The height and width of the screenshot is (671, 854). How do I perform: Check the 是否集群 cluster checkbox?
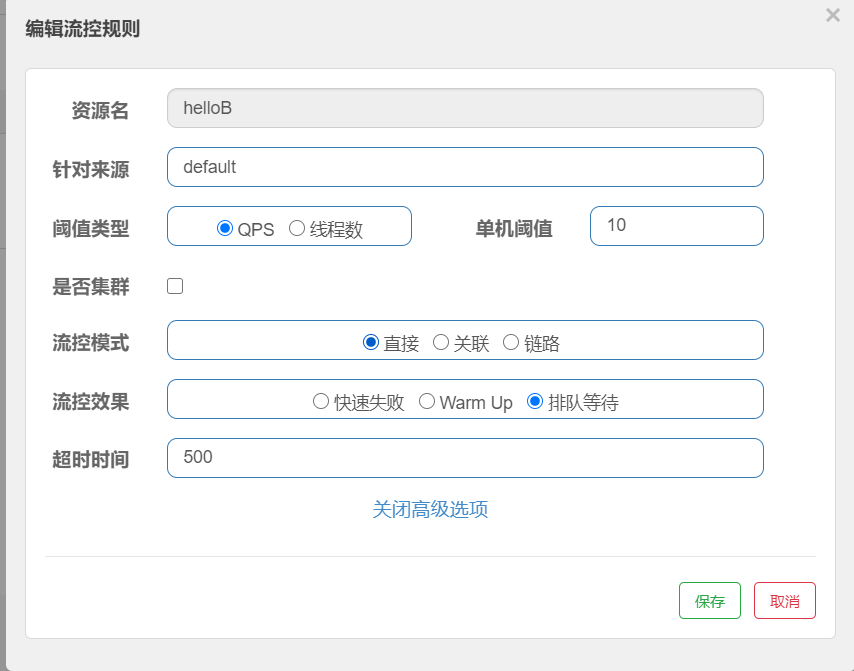pos(175,286)
